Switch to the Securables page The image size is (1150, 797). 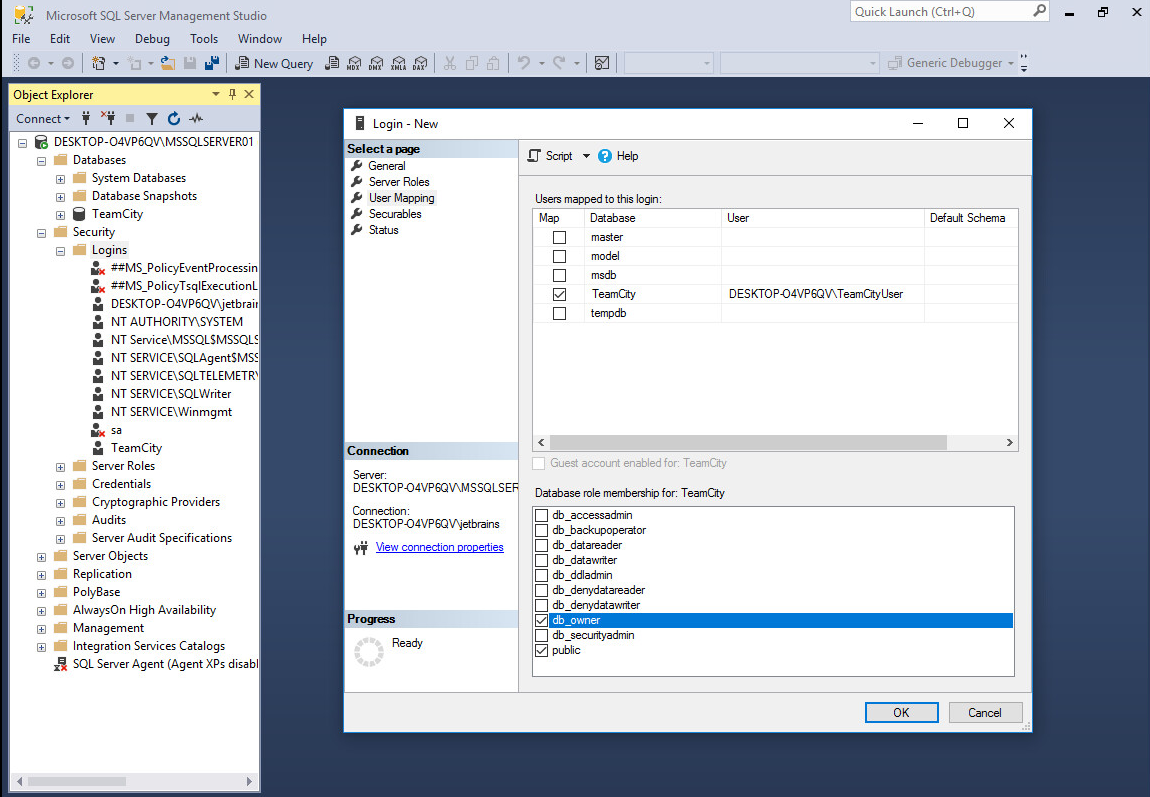[x=394, y=214]
